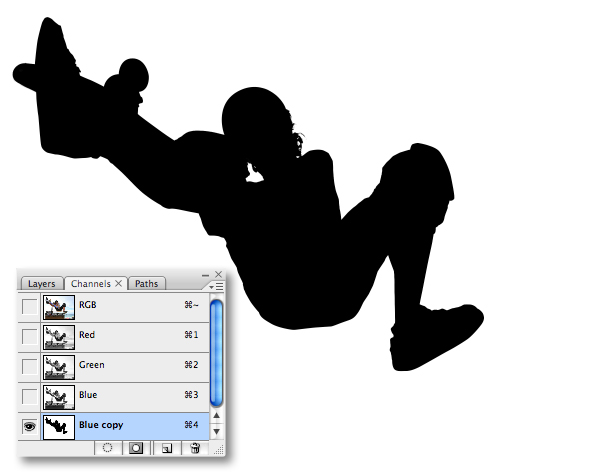Click the ⌘4 shortcut on Blue copy

(191, 424)
